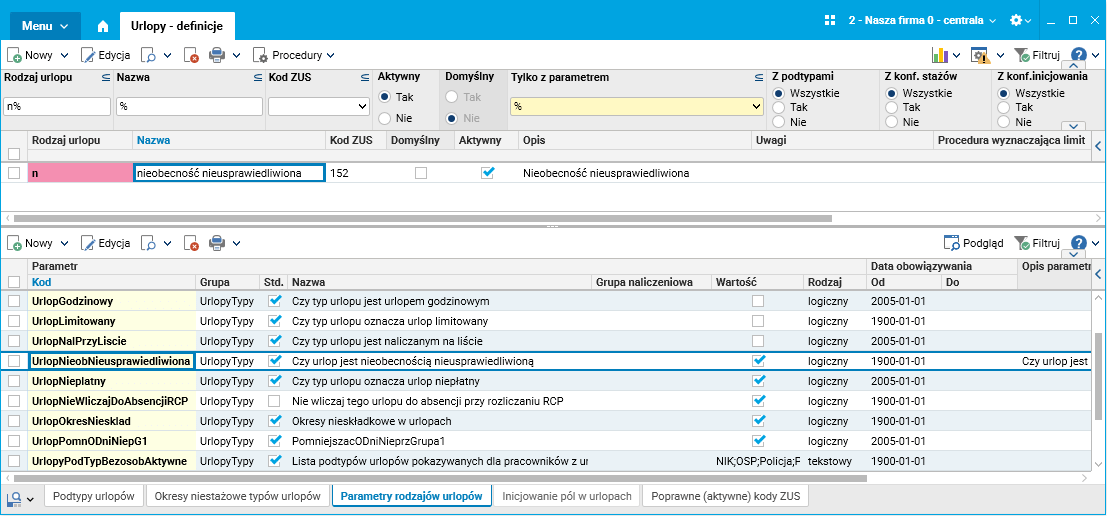Expand the company selector '2 - Nasza firma 0 - centrala'
Image resolution: width=1107 pixels, height=516 pixels.
[921, 20]
